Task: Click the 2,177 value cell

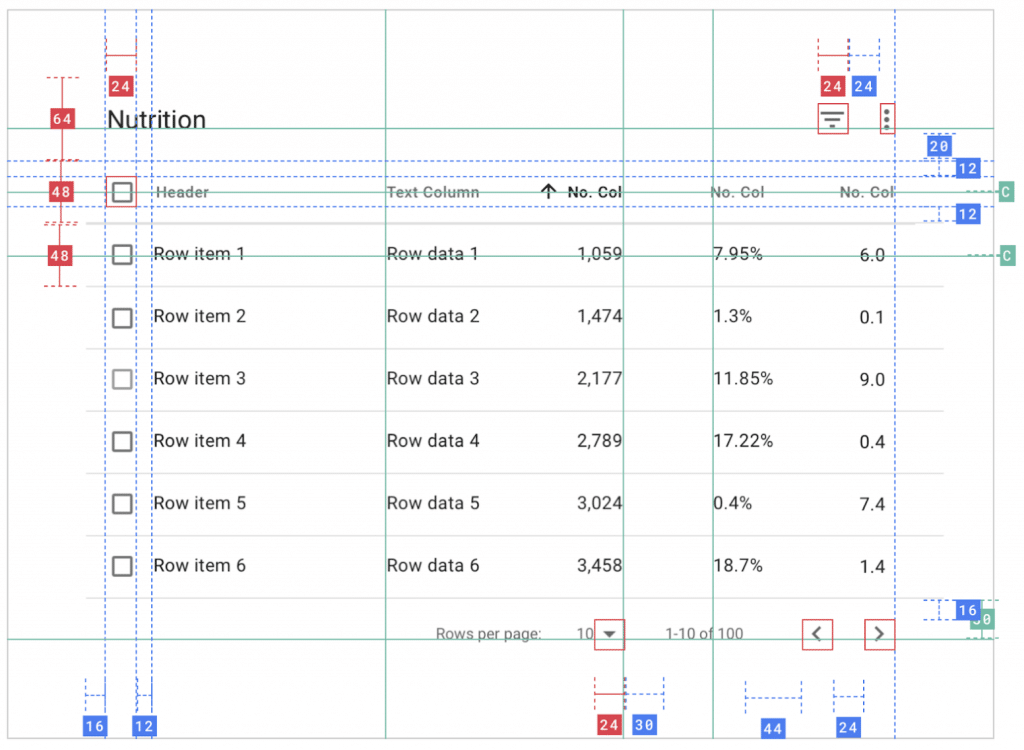Action: point(600,379)
